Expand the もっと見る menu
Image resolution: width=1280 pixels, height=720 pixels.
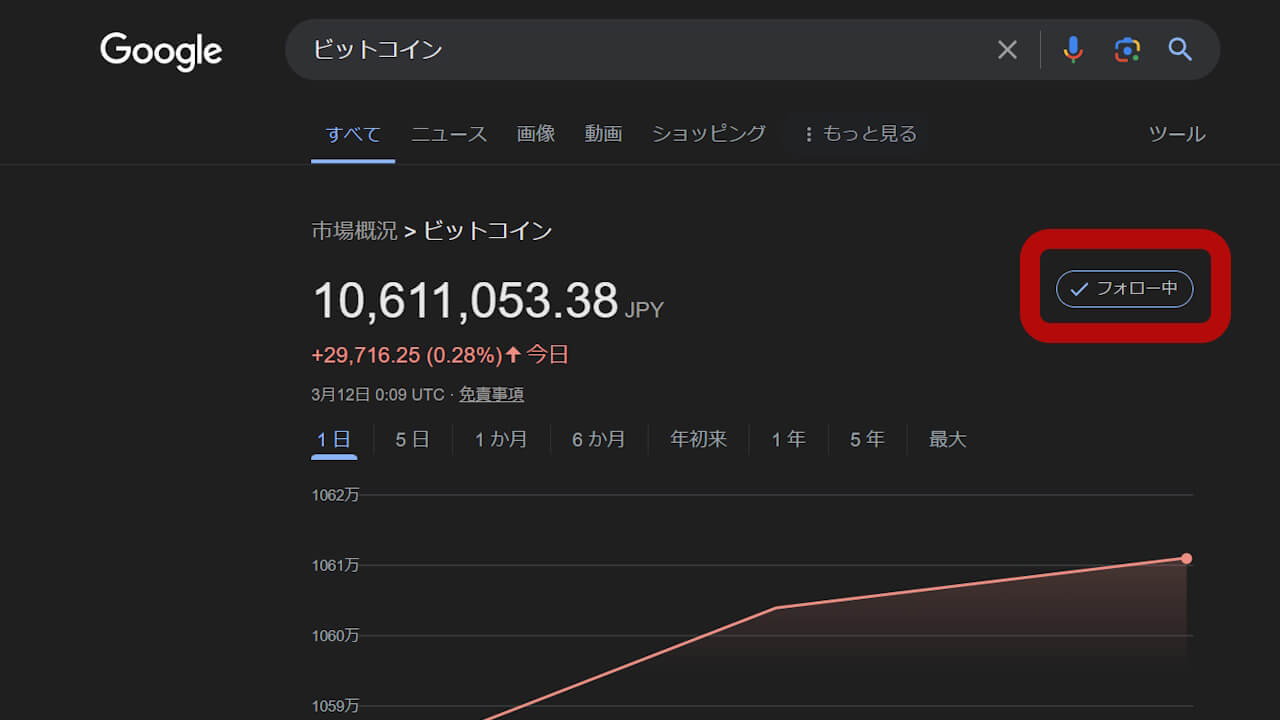[x=860, y=134]
